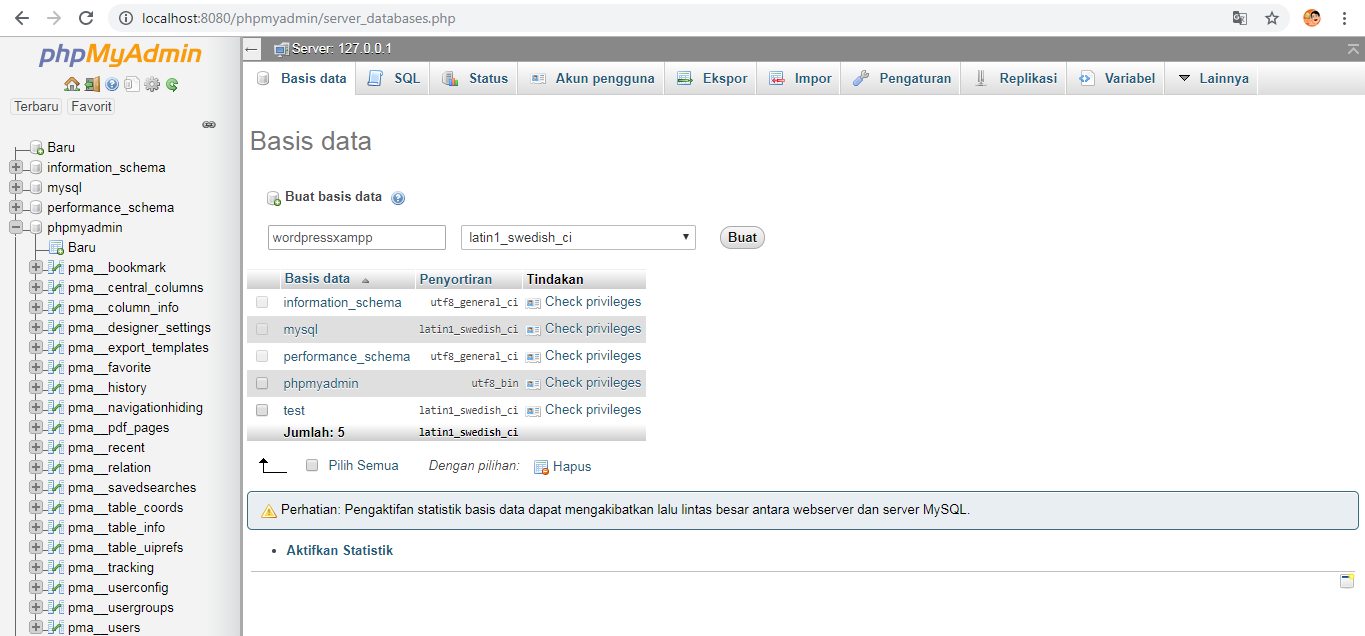Open the Chrome three-dot menu
Viewport: 1365px width, 636px height.
(x=1344, y=18)
